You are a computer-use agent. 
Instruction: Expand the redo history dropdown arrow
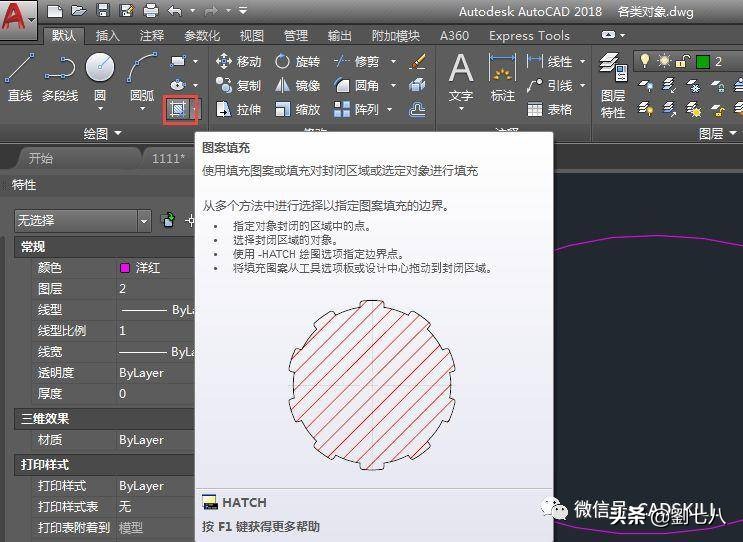228,10
